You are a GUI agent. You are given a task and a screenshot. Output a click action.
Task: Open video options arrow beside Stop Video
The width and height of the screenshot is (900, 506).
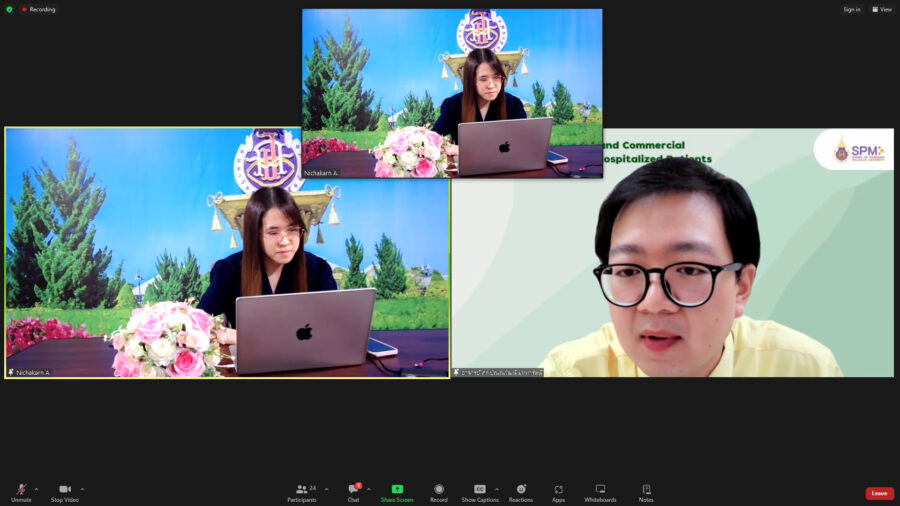click(x=82, y=489)
